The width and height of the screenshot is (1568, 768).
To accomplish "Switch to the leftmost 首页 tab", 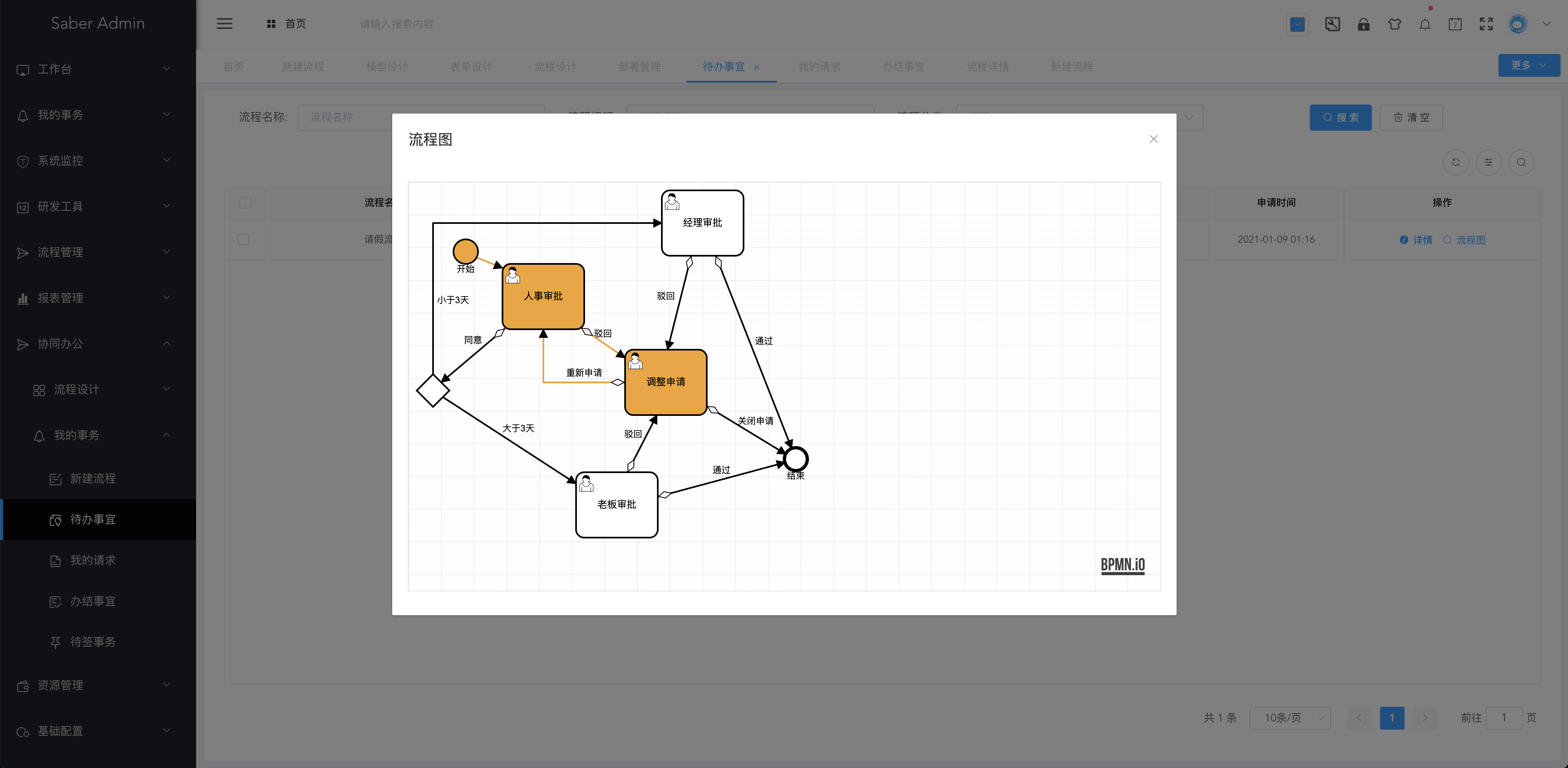I will click(234, 66).
